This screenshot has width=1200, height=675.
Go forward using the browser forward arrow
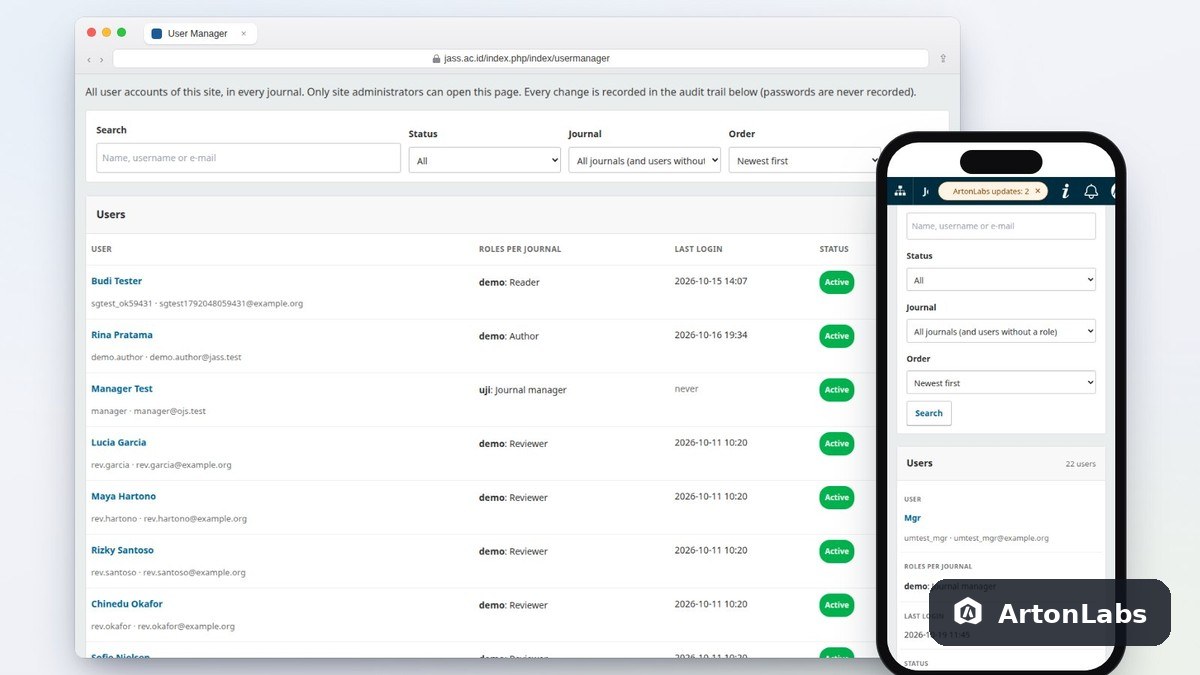[102, 59]
